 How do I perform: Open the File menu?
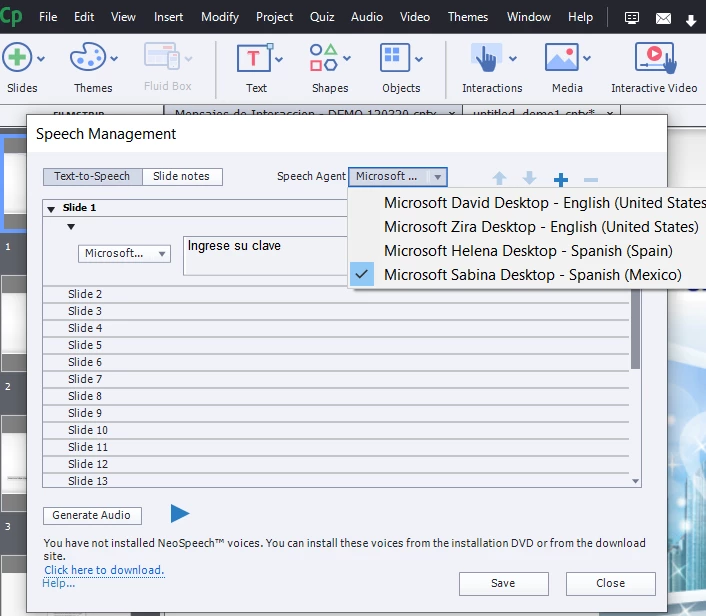[x=48, y=17]
